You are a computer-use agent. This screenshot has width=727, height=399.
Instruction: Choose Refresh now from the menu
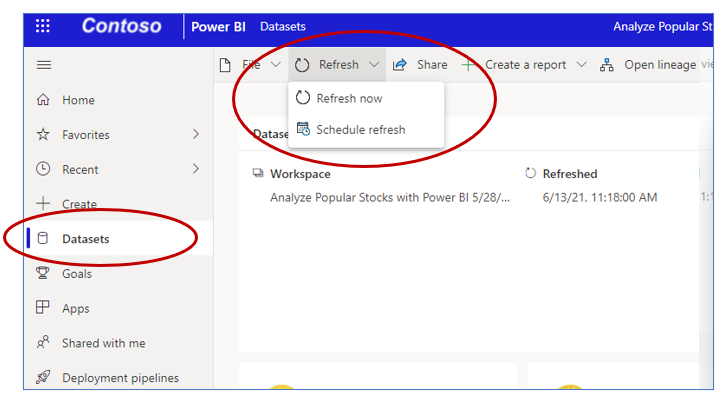click(x=366, y=98)
